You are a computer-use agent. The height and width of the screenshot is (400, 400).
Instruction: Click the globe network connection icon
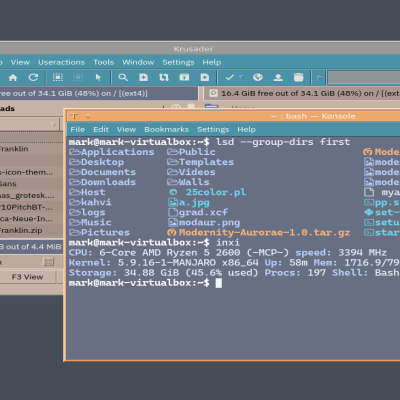(258, 77)
